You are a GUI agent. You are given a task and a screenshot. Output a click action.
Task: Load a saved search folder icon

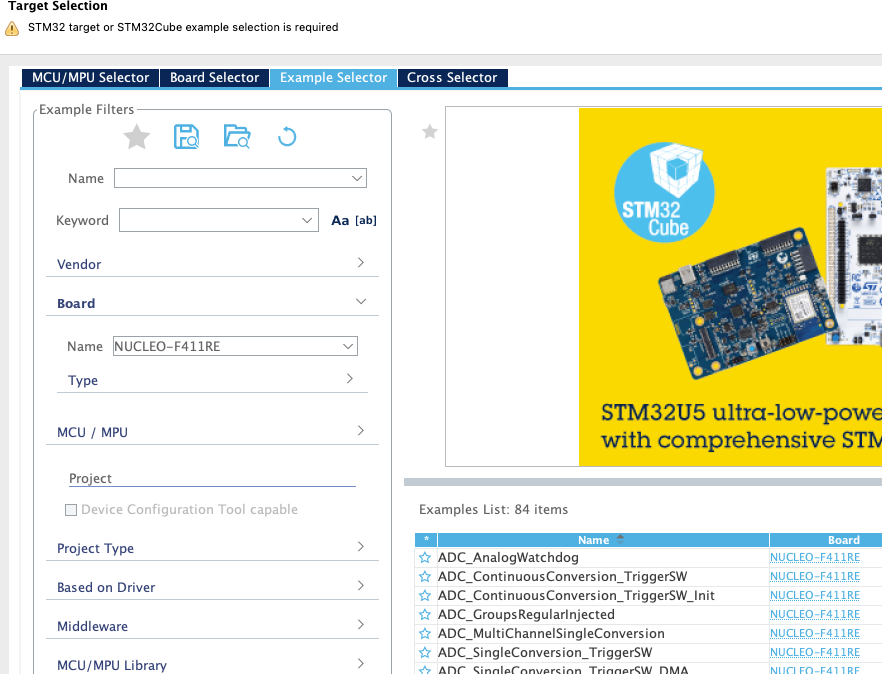237,137
